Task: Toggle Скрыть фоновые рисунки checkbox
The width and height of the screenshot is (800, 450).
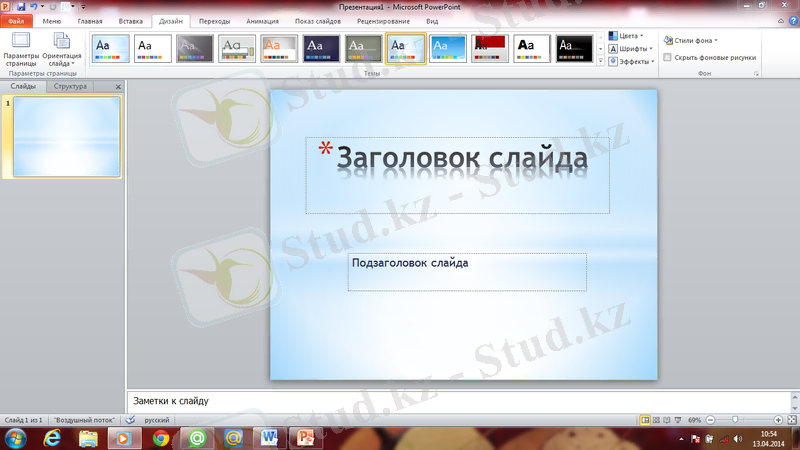Action: 668,58
